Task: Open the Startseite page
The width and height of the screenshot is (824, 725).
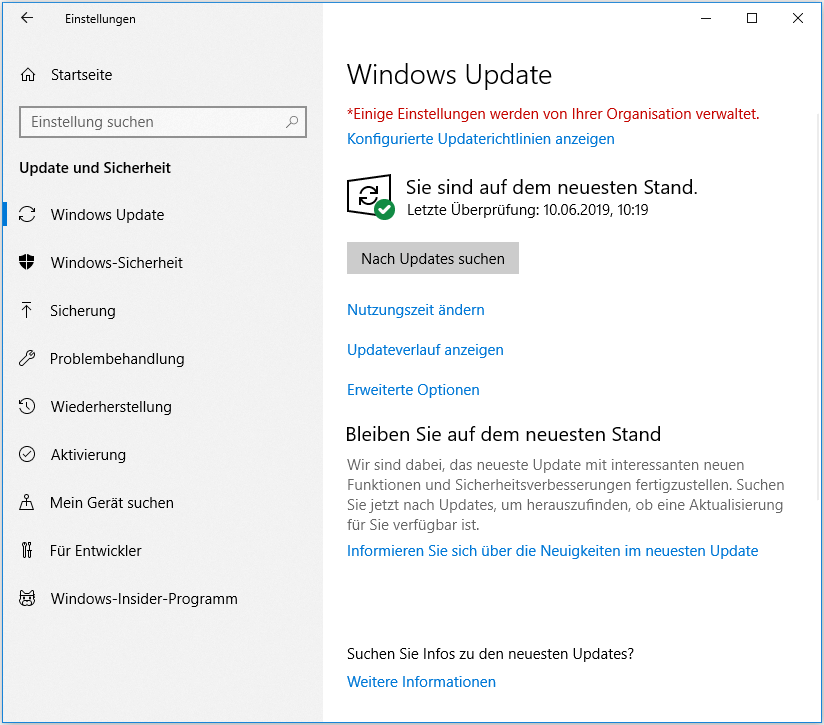Action: coord(81,75)
